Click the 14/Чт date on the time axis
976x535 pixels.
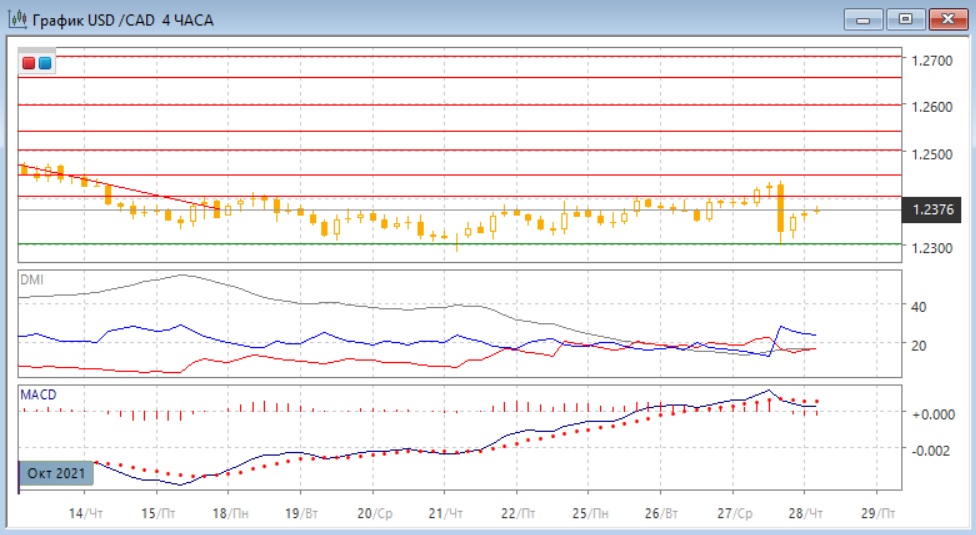point(88,511)
